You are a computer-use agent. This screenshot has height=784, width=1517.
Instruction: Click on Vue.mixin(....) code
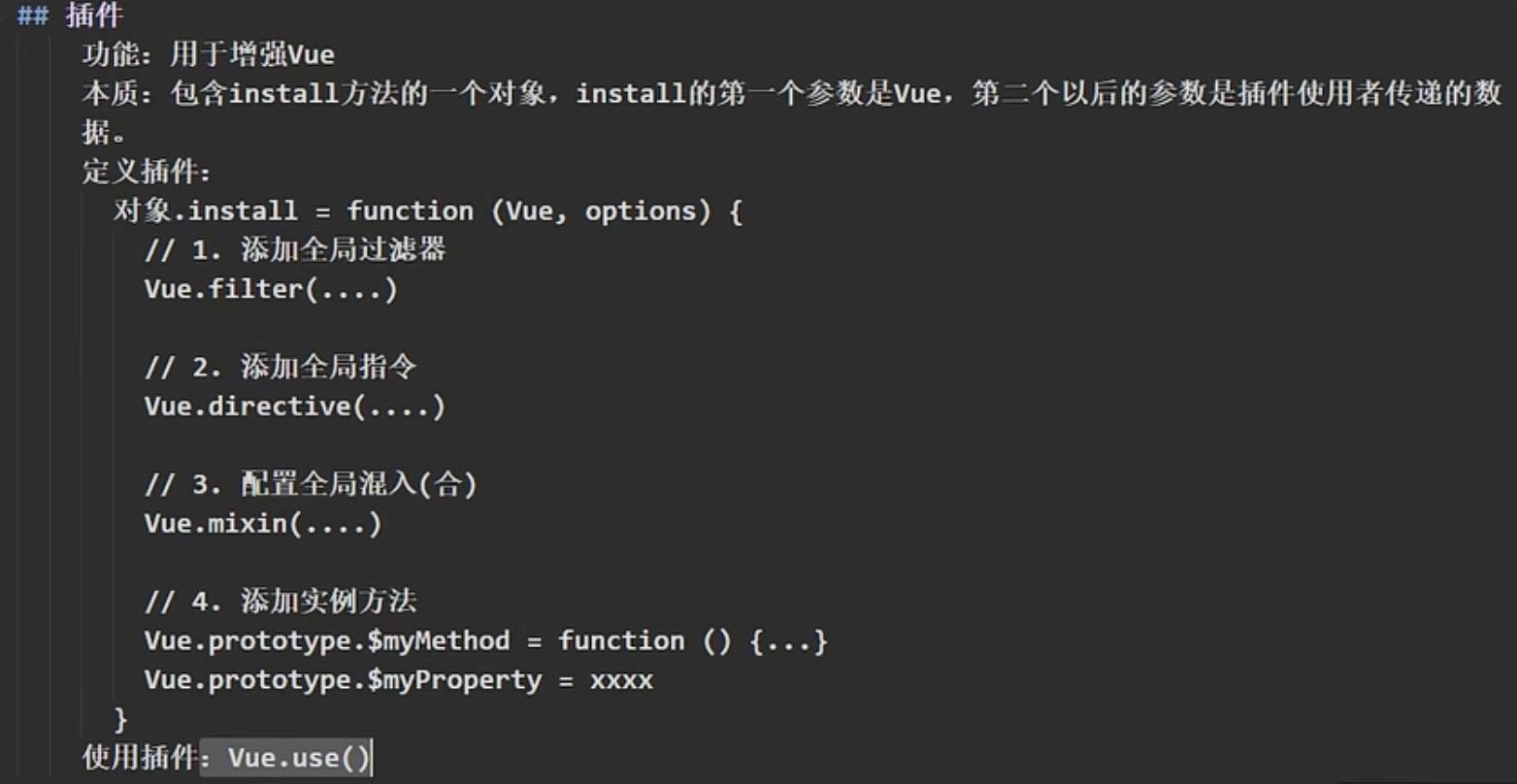coord(263,524)
